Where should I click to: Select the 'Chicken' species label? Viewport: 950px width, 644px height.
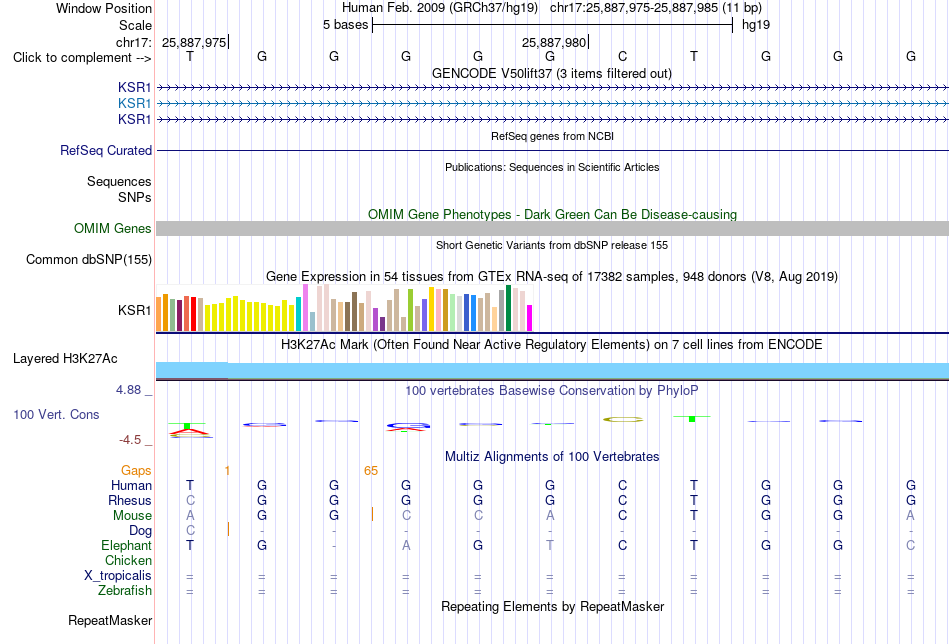(128, 560)
